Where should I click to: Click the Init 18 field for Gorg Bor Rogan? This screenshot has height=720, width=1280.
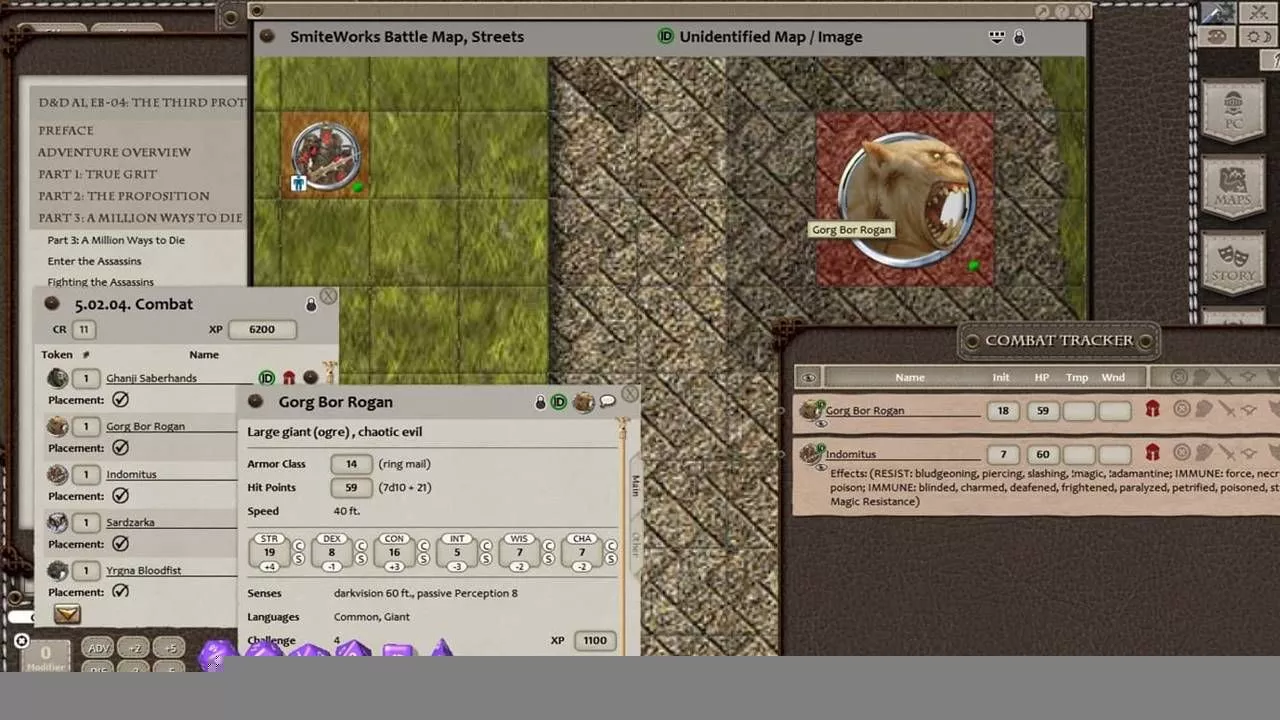pyautogui.click(x=1003, y=410)
